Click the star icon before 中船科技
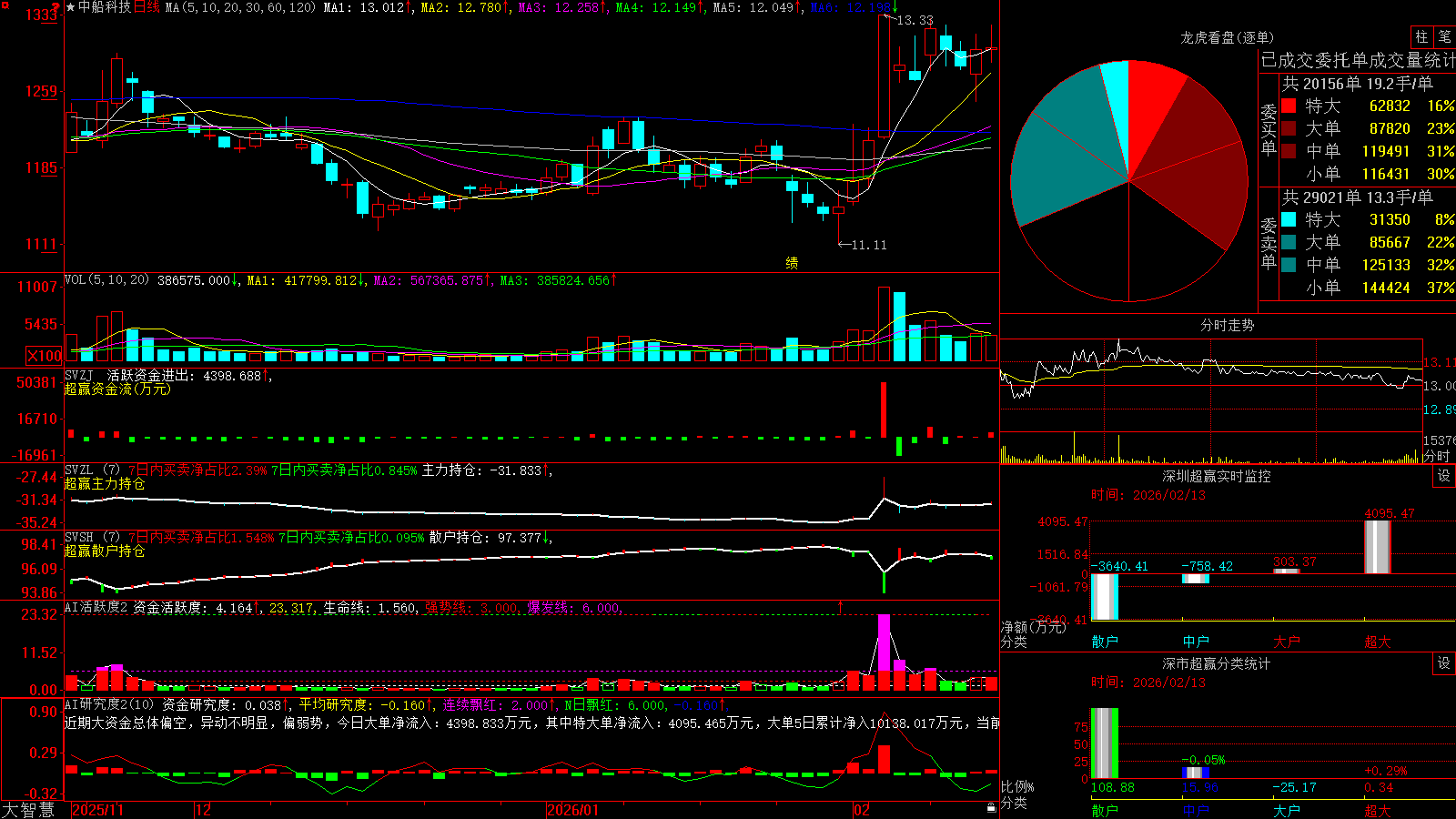This screenshot has height=819, width=1456. (x=70, y=7)
